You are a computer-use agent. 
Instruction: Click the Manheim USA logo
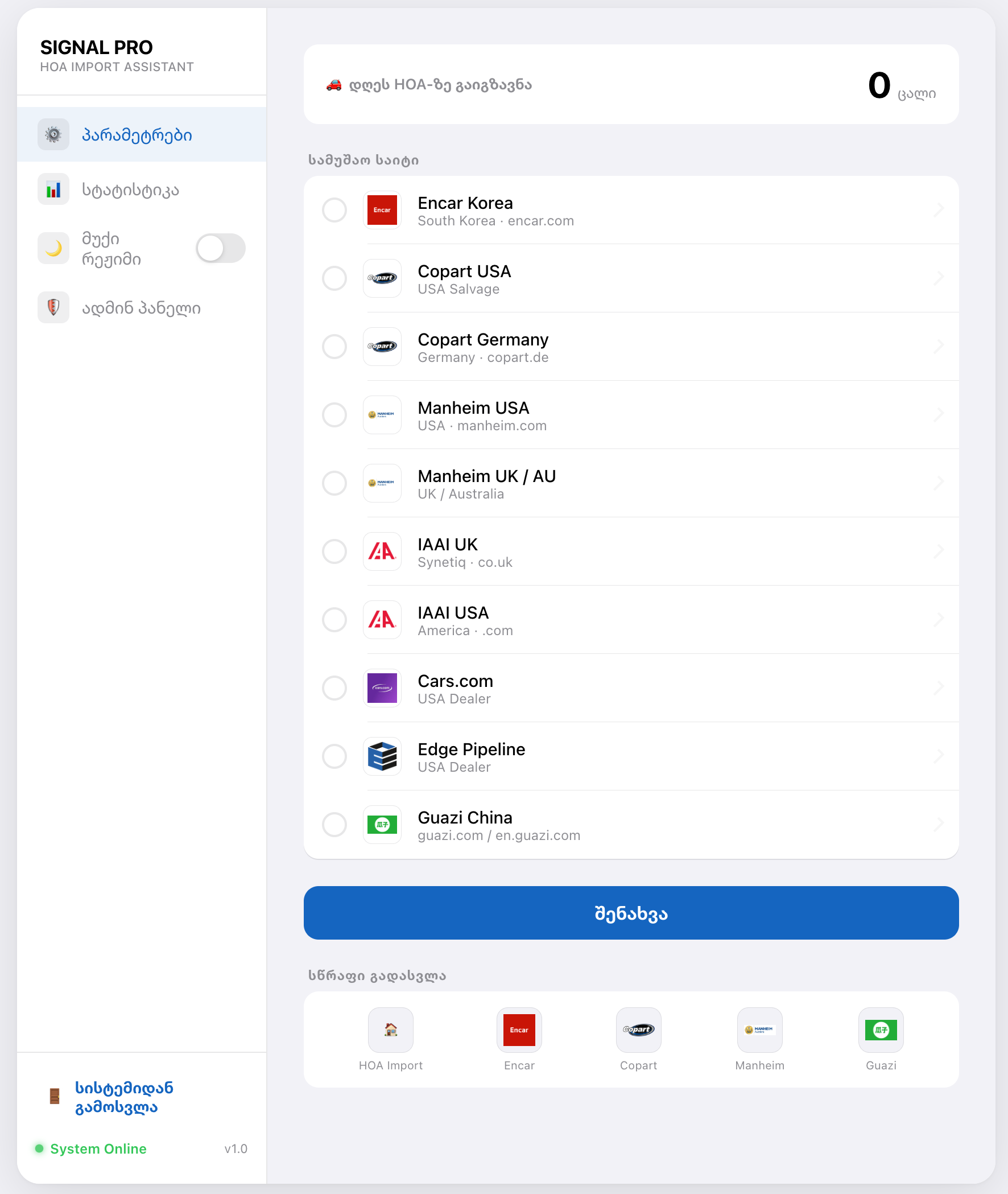(382, 414)
